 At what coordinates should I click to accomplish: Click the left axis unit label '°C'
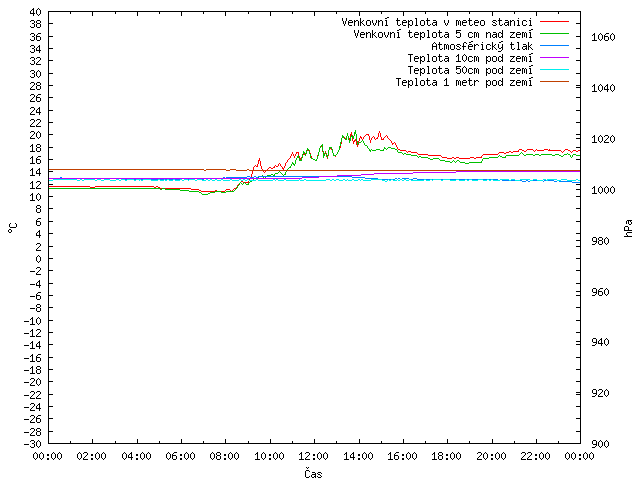[13, 228]
